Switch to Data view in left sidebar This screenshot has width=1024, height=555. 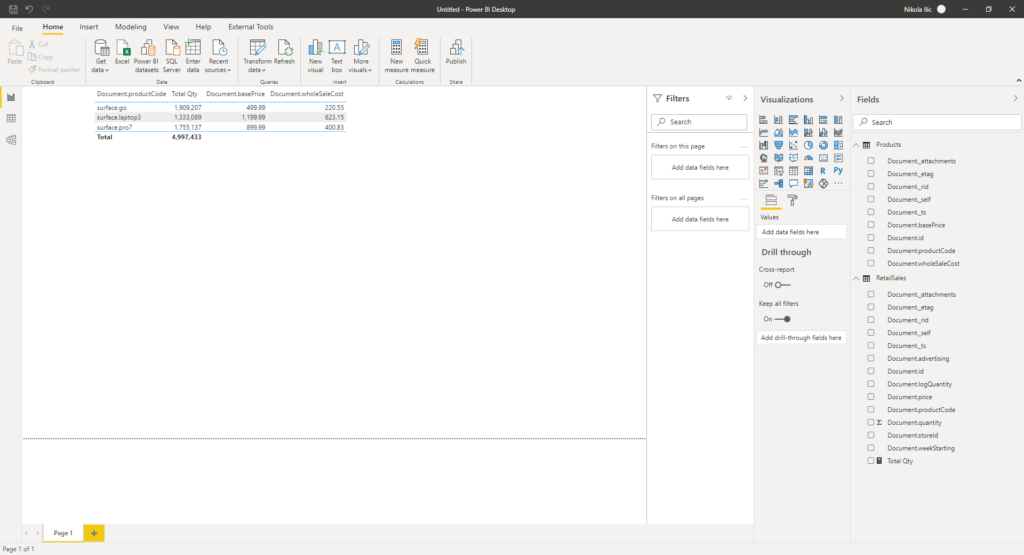pyautogui.click(x=11, y=118)
